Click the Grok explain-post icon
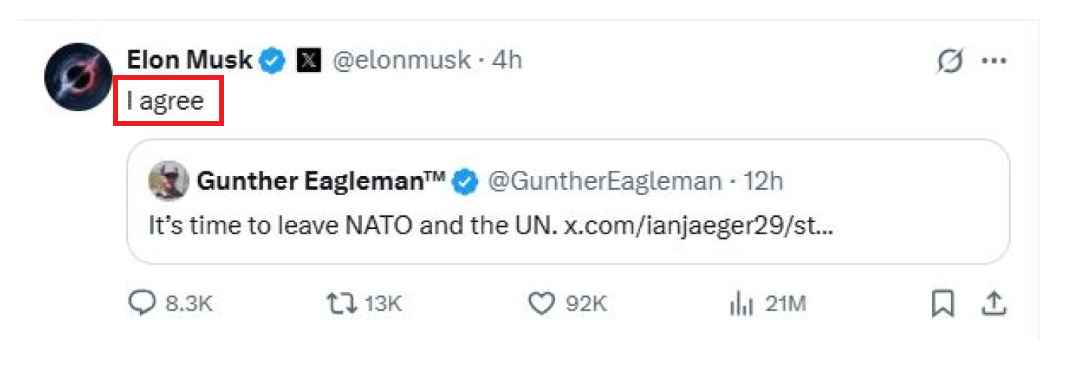 [949, 63]
